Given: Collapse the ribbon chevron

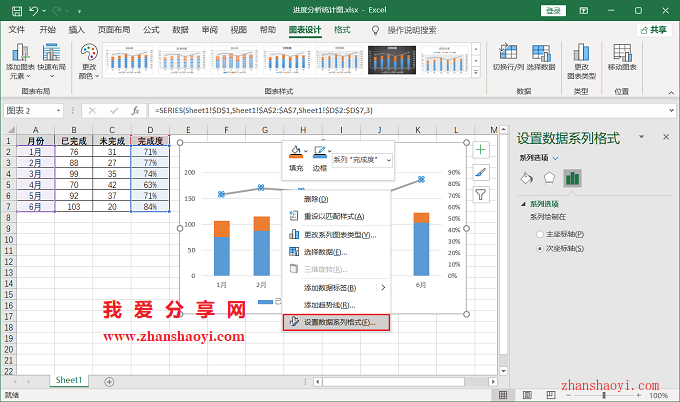Looking at the screenshot, I should tap(671, 93).
